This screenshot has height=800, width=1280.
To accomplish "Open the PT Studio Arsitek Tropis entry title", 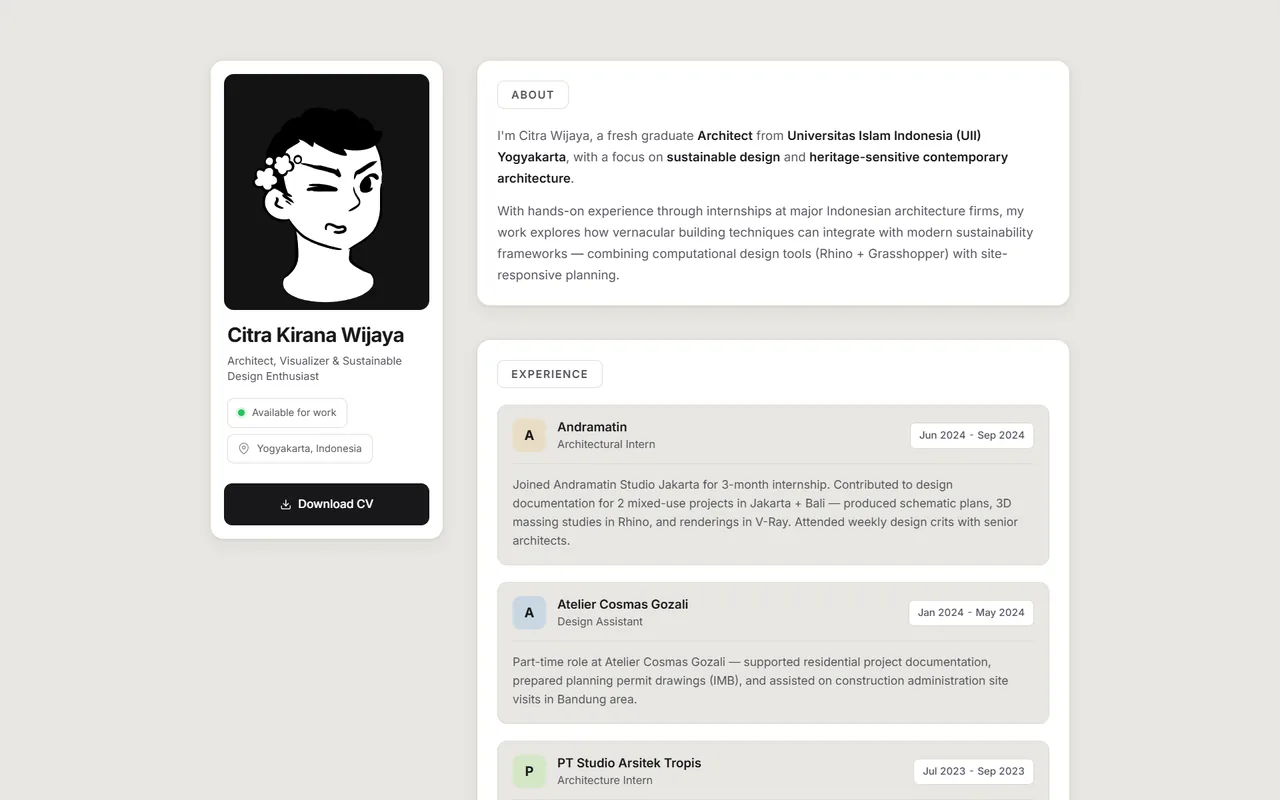I will click(629, 763).
